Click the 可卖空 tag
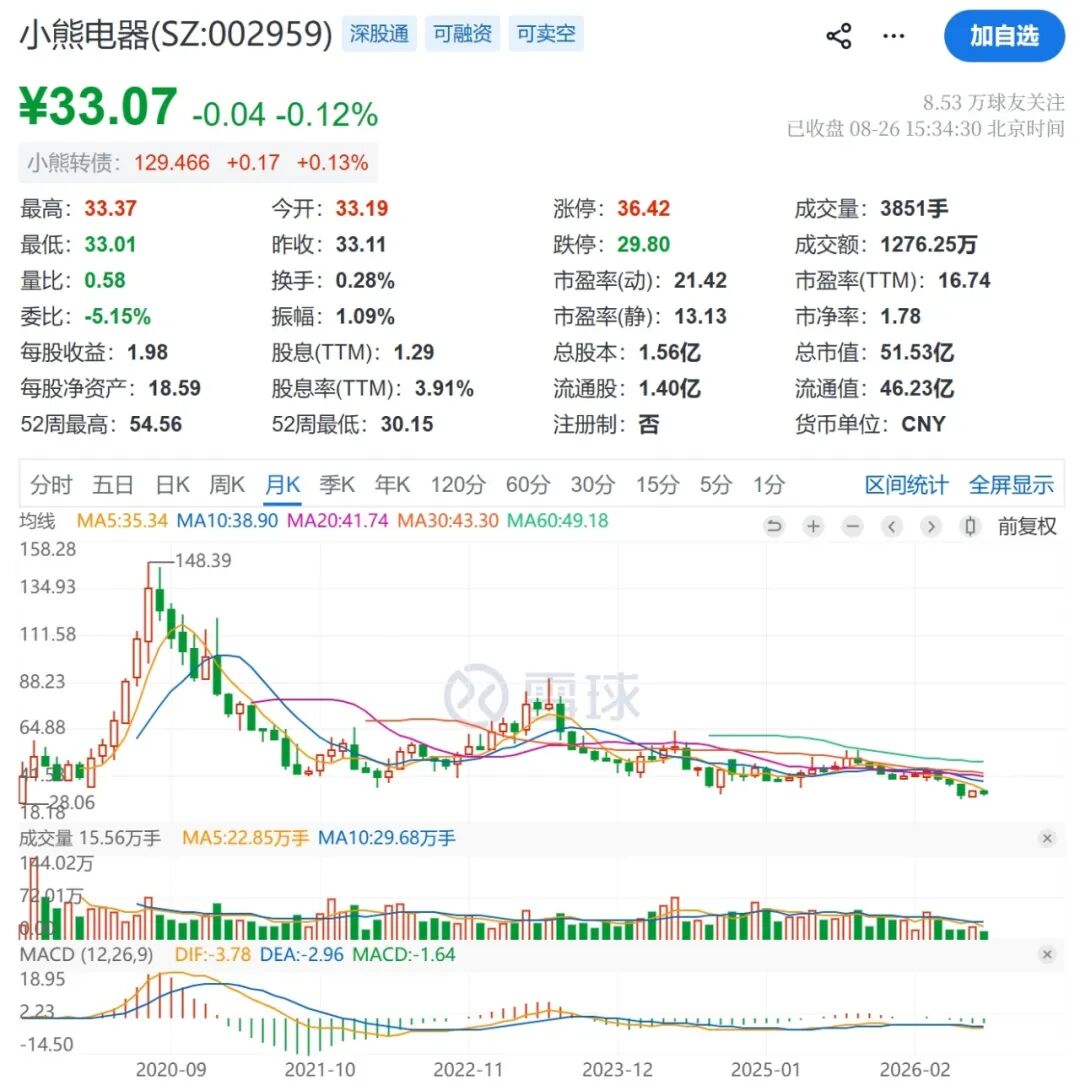Viewport: 1080px width, 1091px height. pyautogui.click(x=546, y=33)
